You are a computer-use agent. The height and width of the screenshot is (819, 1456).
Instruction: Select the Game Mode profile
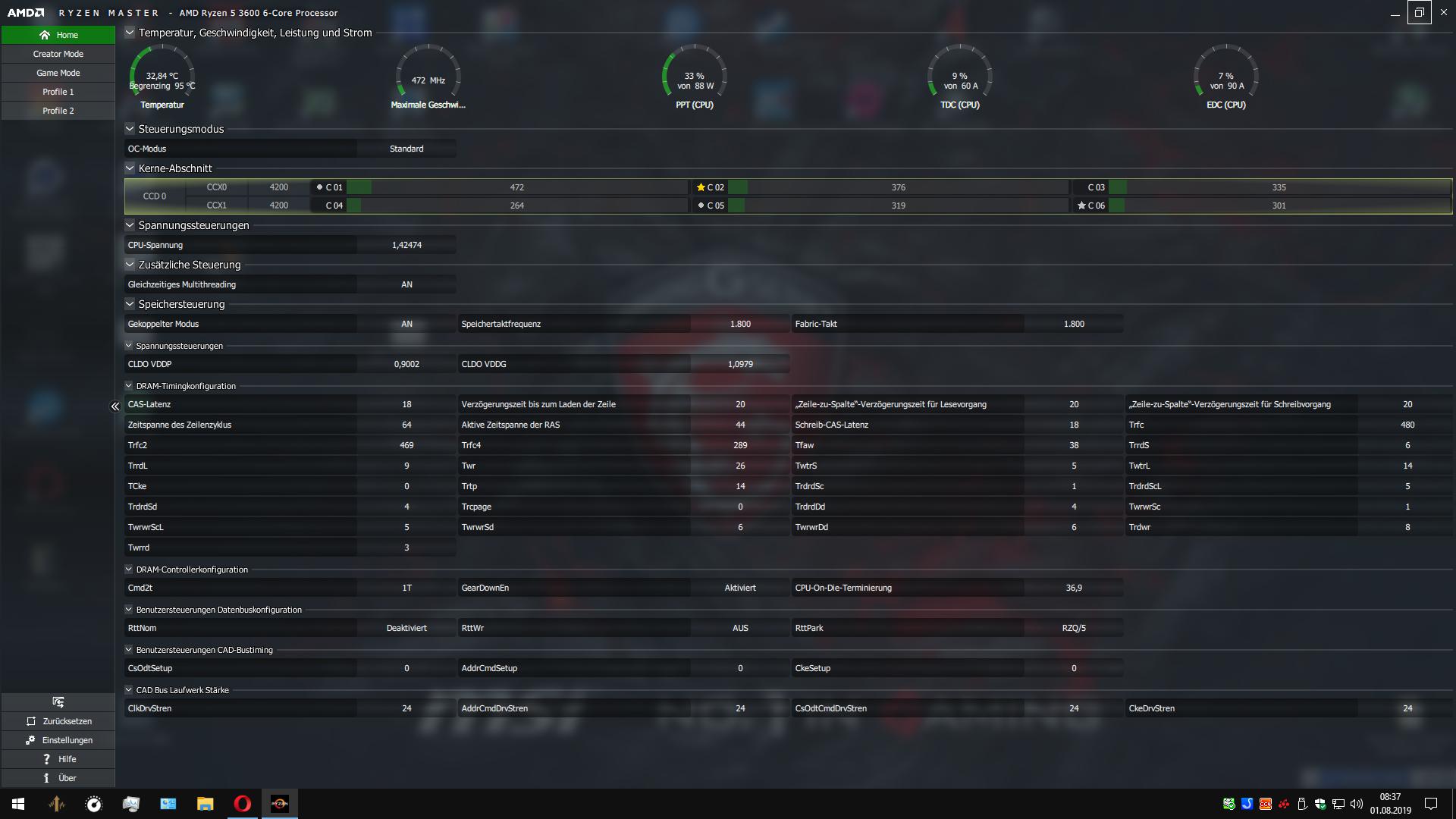58,73
